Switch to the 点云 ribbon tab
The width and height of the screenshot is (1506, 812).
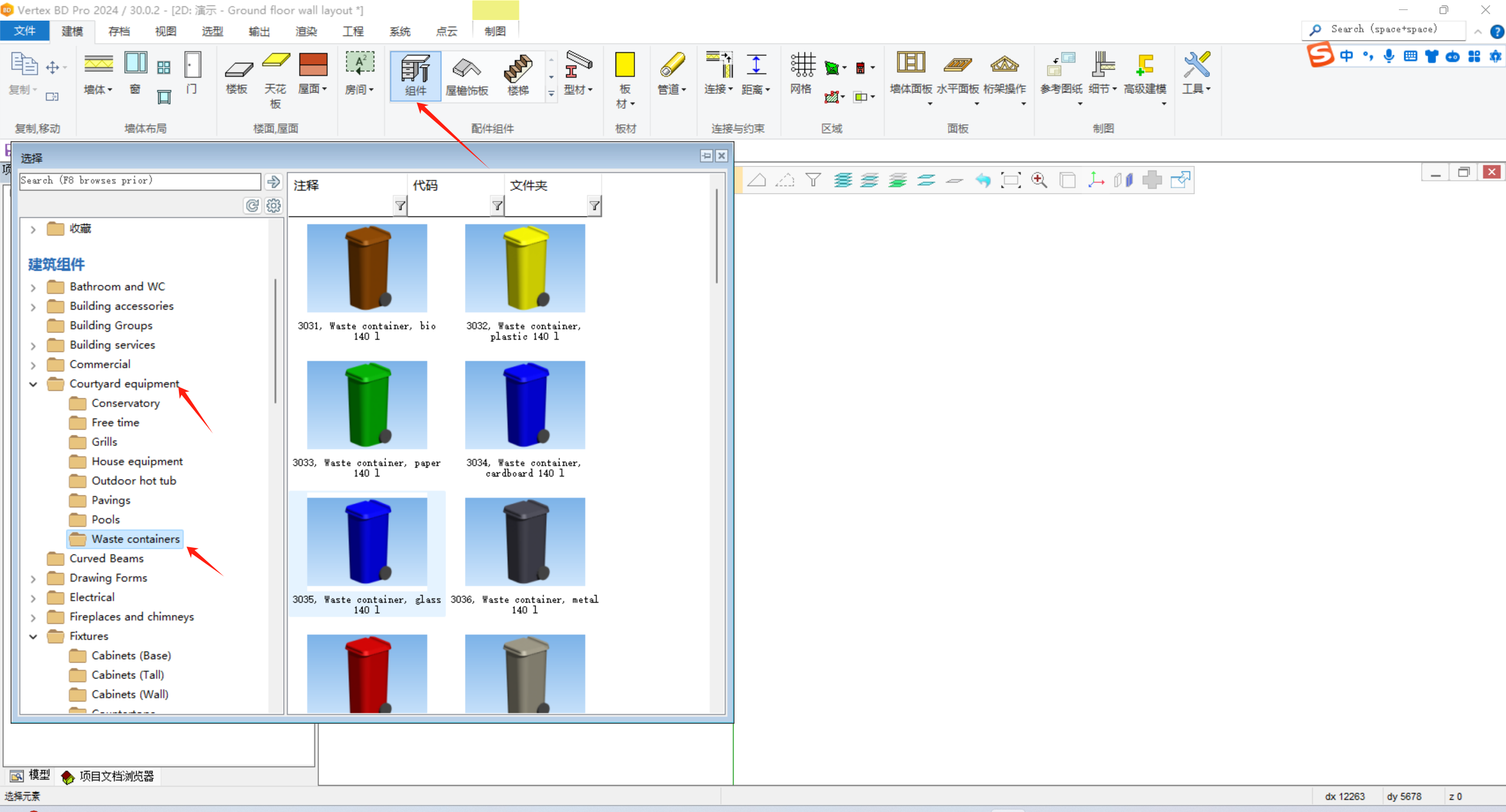click(x=447, y=31)
